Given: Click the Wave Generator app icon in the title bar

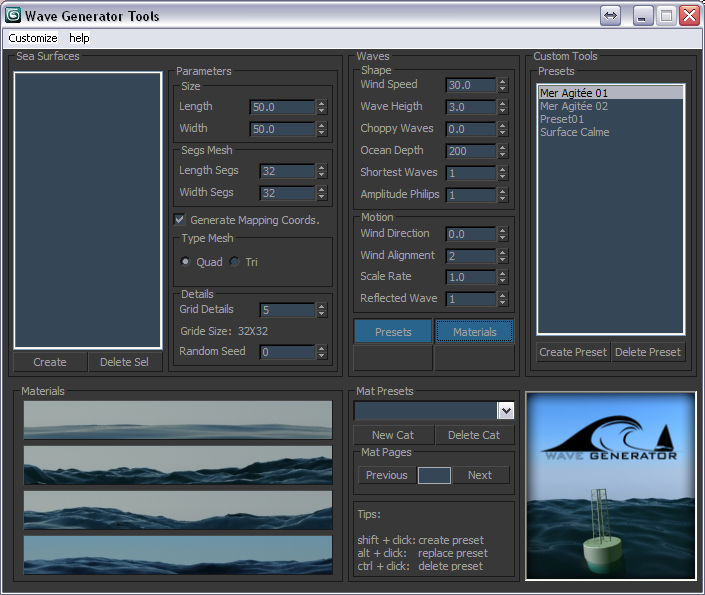Looking at the screenshot, I should [13, 15].
